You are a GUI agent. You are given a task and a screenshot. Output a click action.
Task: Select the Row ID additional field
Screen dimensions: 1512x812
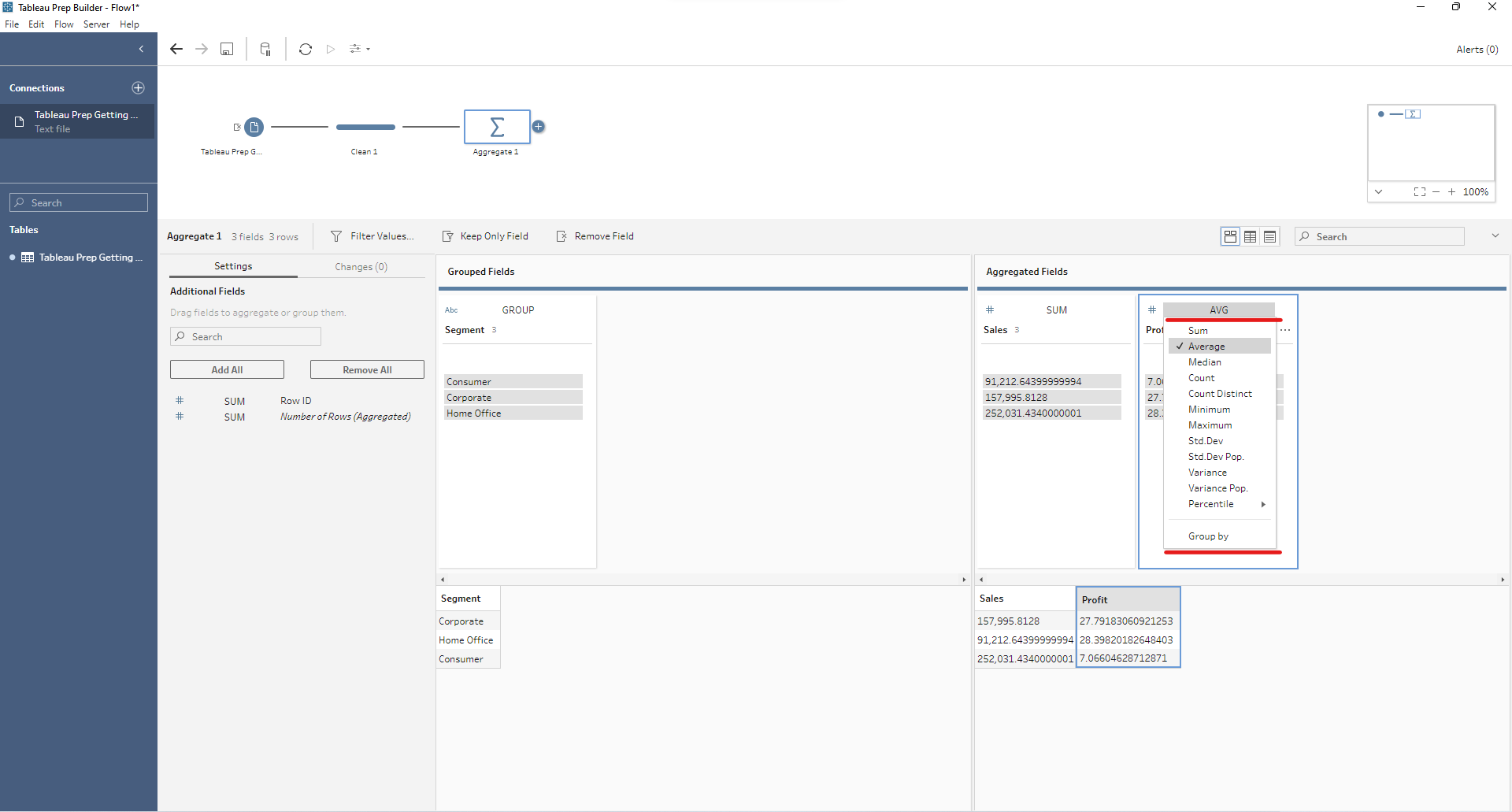click(297, 401)
